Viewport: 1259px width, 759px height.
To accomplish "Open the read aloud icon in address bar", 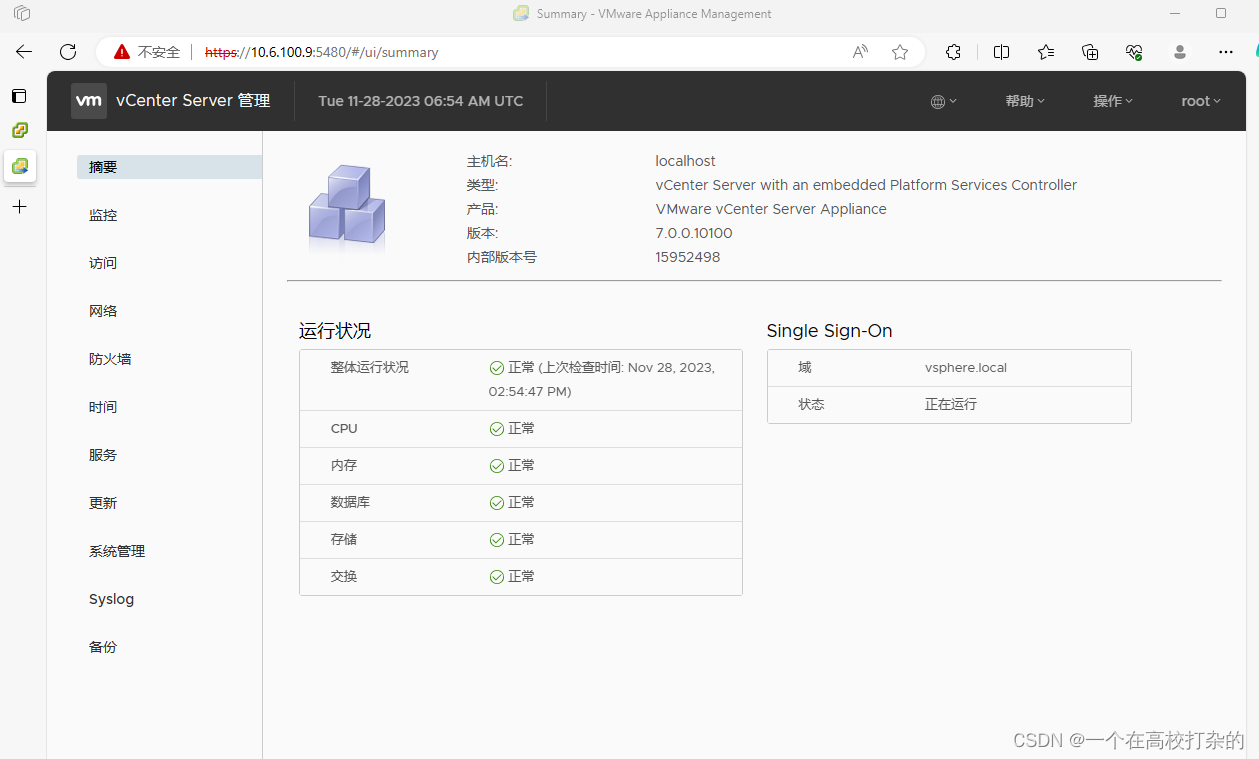I will pos(860,52).
